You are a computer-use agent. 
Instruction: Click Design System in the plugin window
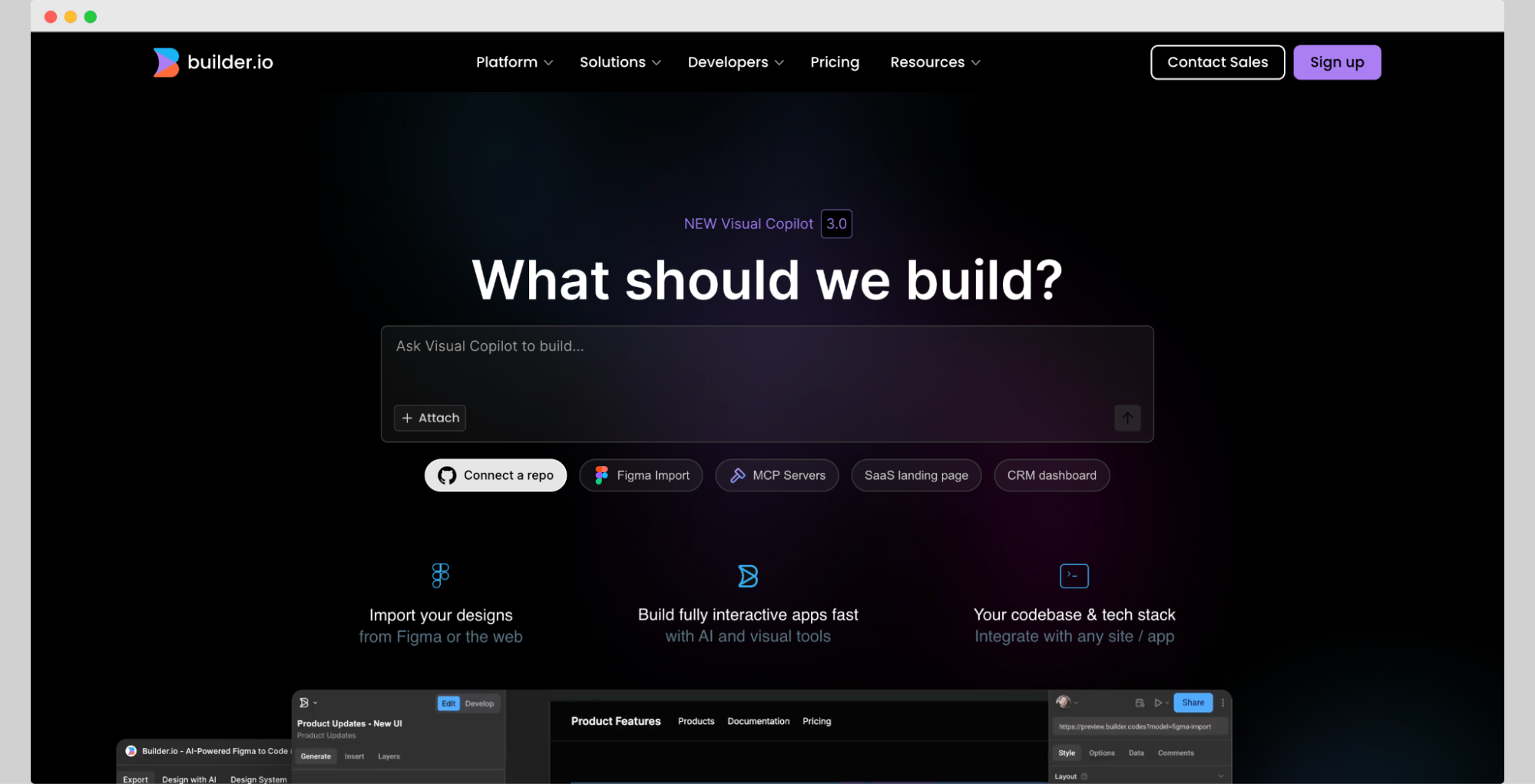tap(259, 779)
